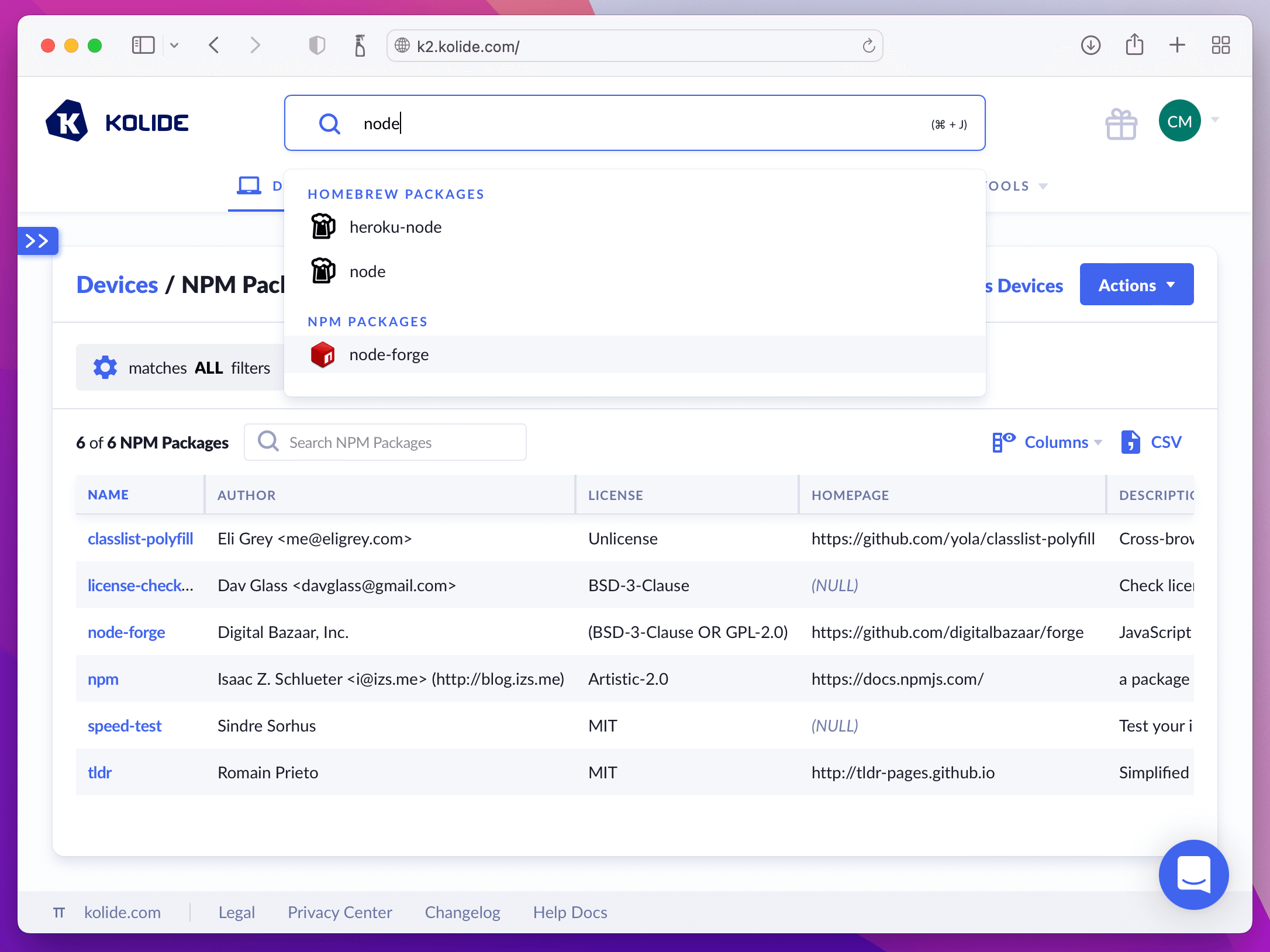
Task: Select node Homebrew package result
Action: pos(367,271)
